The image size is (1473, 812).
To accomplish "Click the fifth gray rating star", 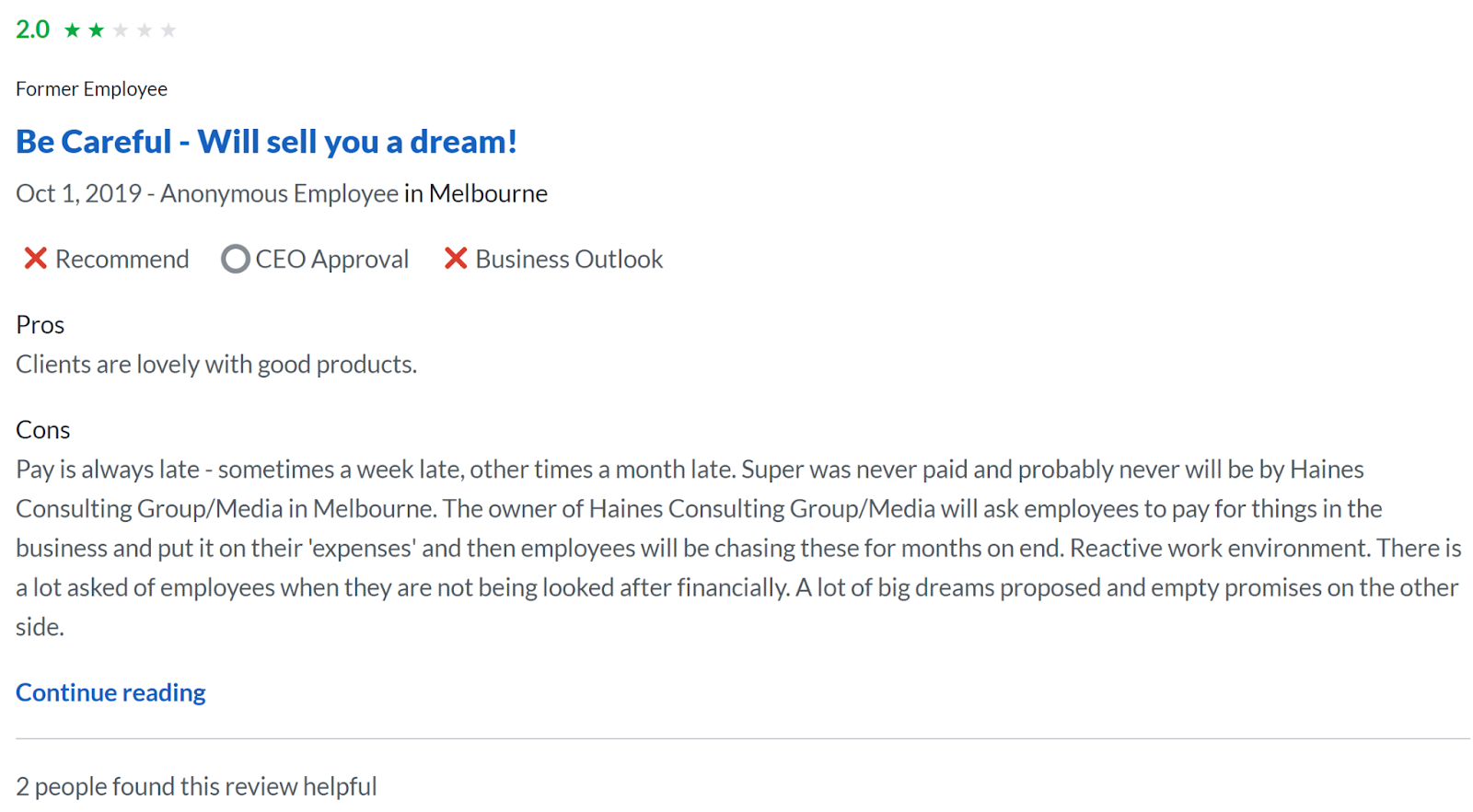I will (x=168, y=30).
